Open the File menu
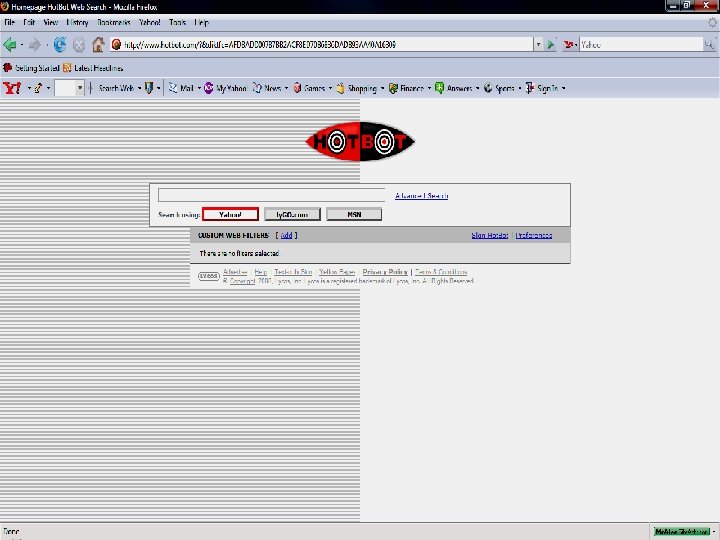 tap(9, 22)
